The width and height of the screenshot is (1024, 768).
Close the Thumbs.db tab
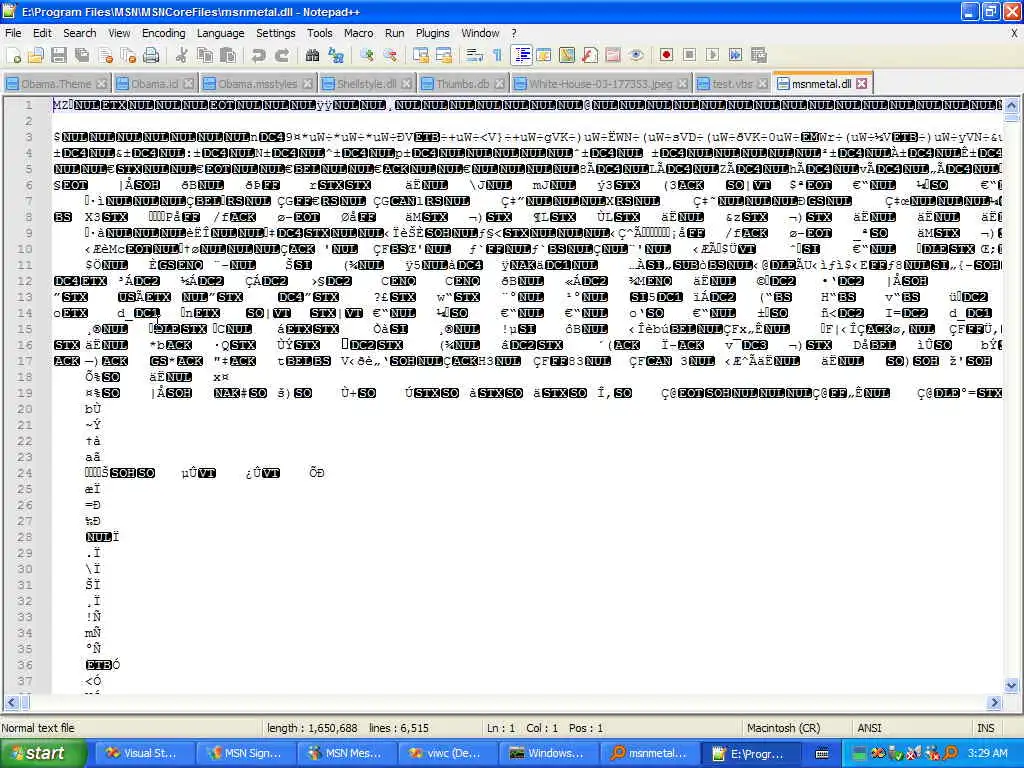(499, 84)
